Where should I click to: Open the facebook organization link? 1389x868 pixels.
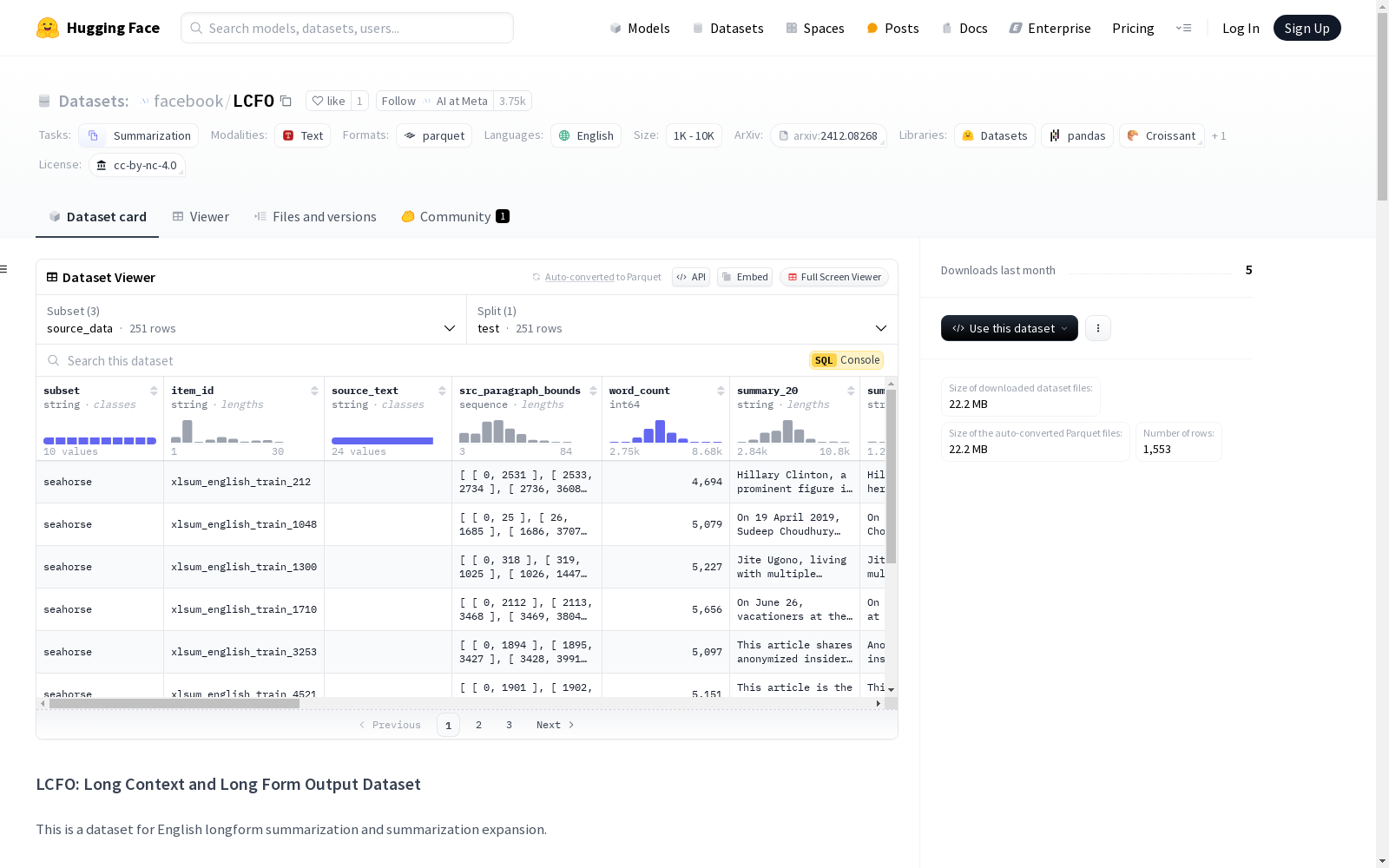188,101
